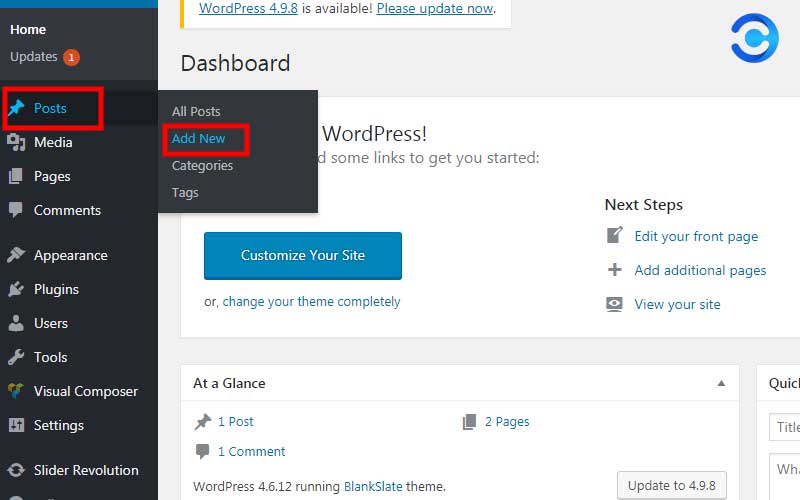The image size is (800, 500).
Task: Click the Update to 4.9.8 button
Action: (x=671, y=486)
